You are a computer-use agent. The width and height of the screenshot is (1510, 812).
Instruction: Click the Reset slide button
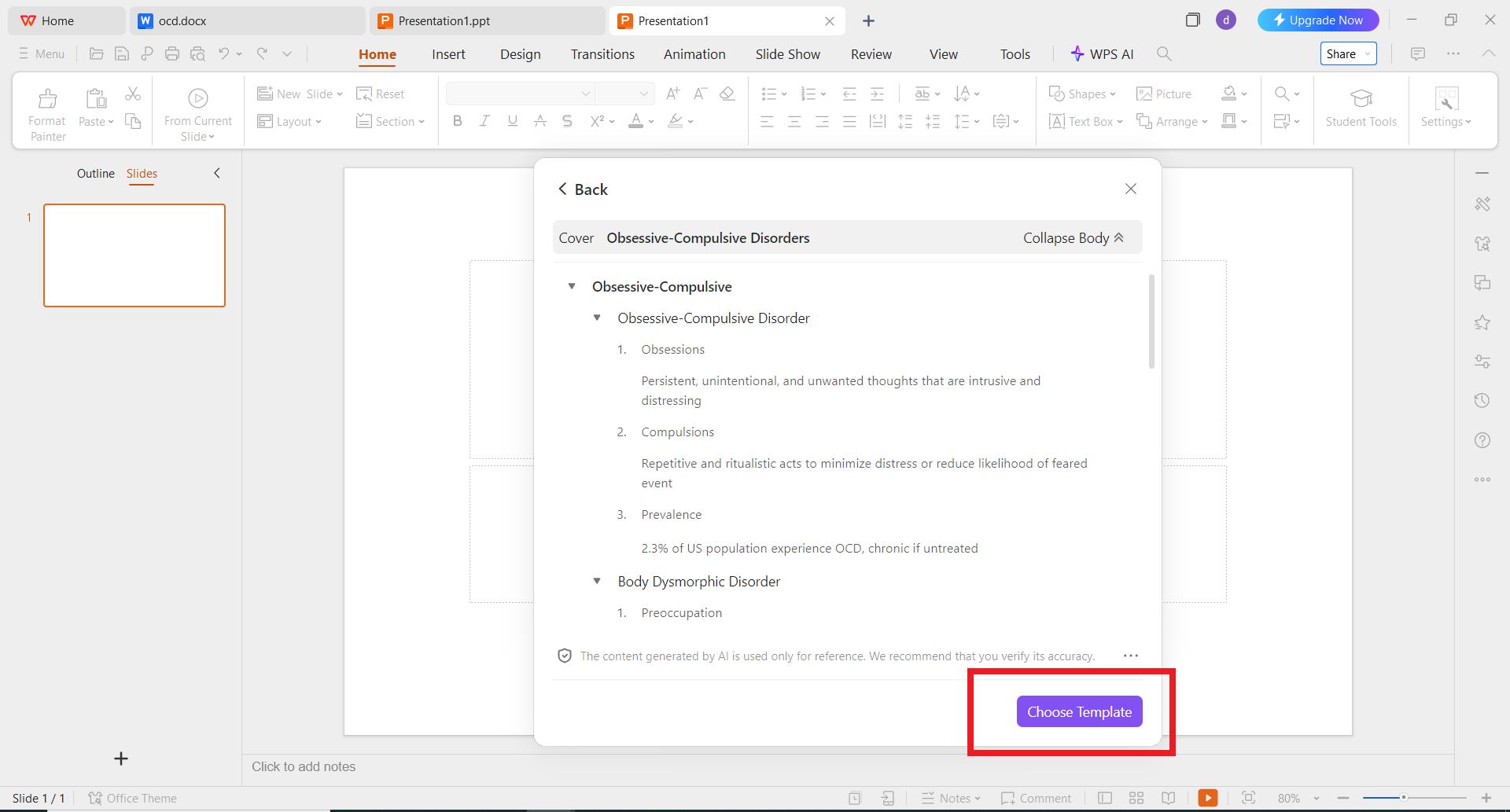tap(381, 94)
